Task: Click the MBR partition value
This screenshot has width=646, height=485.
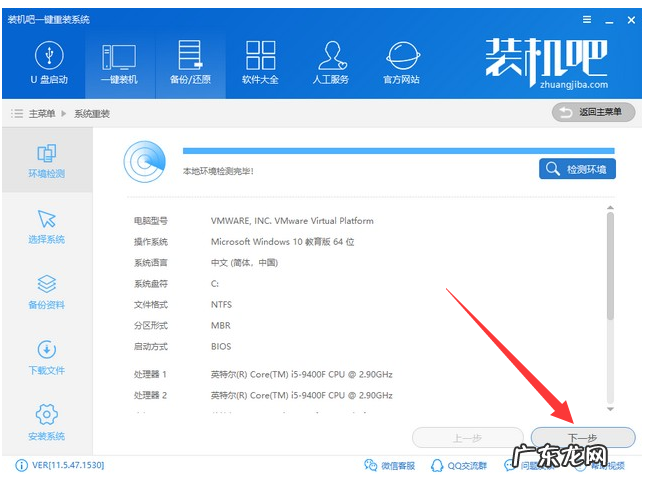Action: tap(221, 326)
